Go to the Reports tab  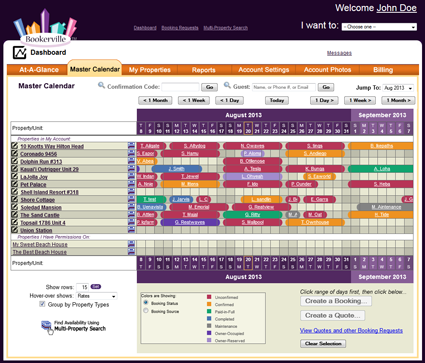203,70
